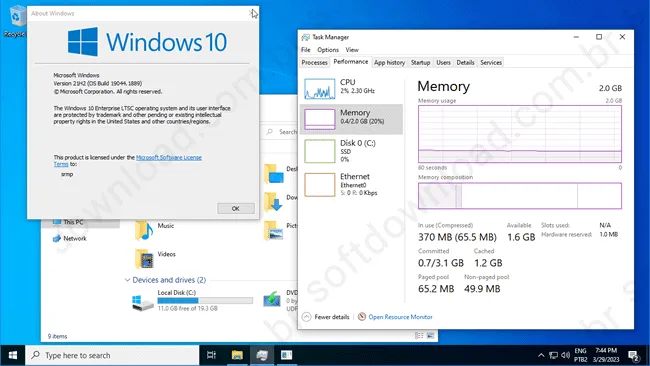Select Network in Explorer navigation pane
The image size is (650, 366).
click(75, 238)
